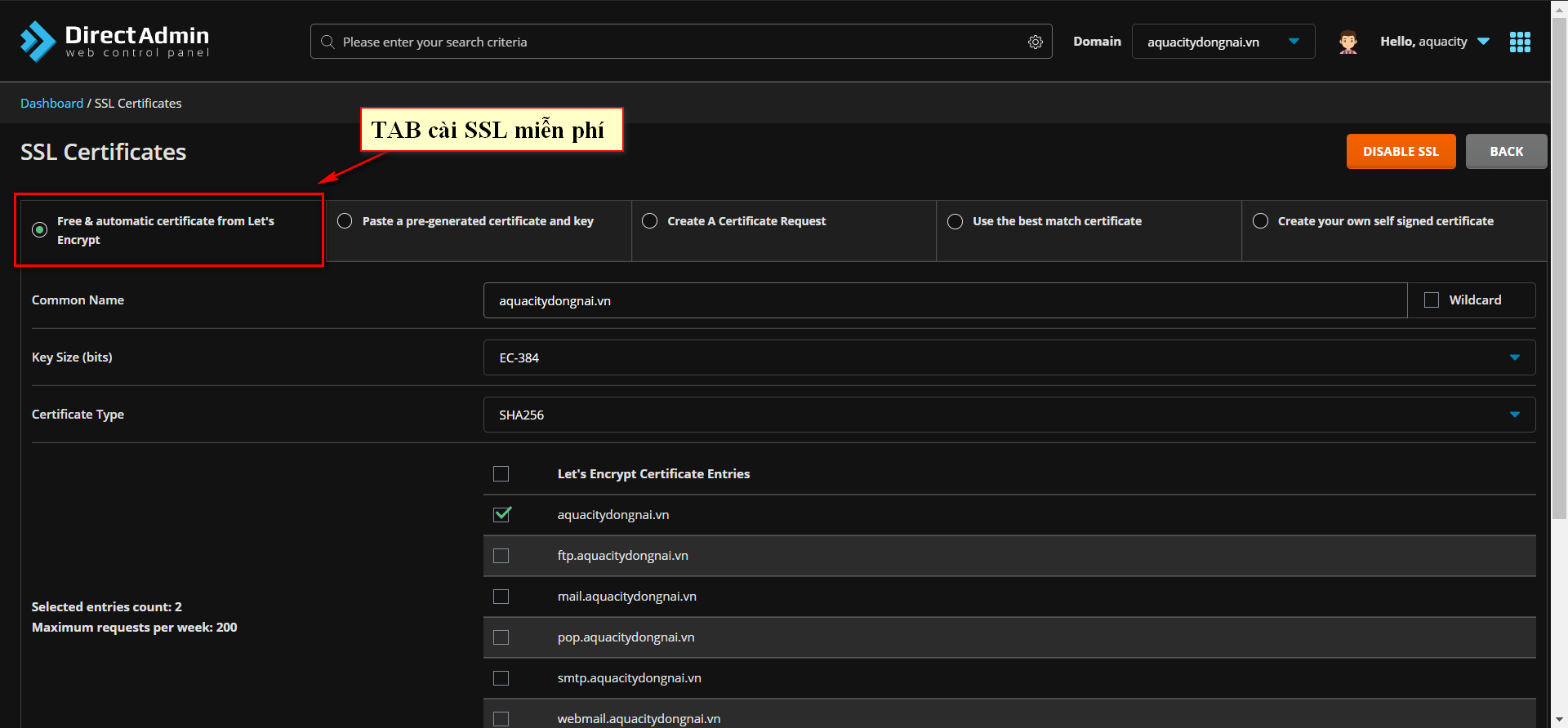Select Create your own self signed certificate
Viewport: 1568px width, 728px height.
pyautogui.click(x=1260, y=221)
